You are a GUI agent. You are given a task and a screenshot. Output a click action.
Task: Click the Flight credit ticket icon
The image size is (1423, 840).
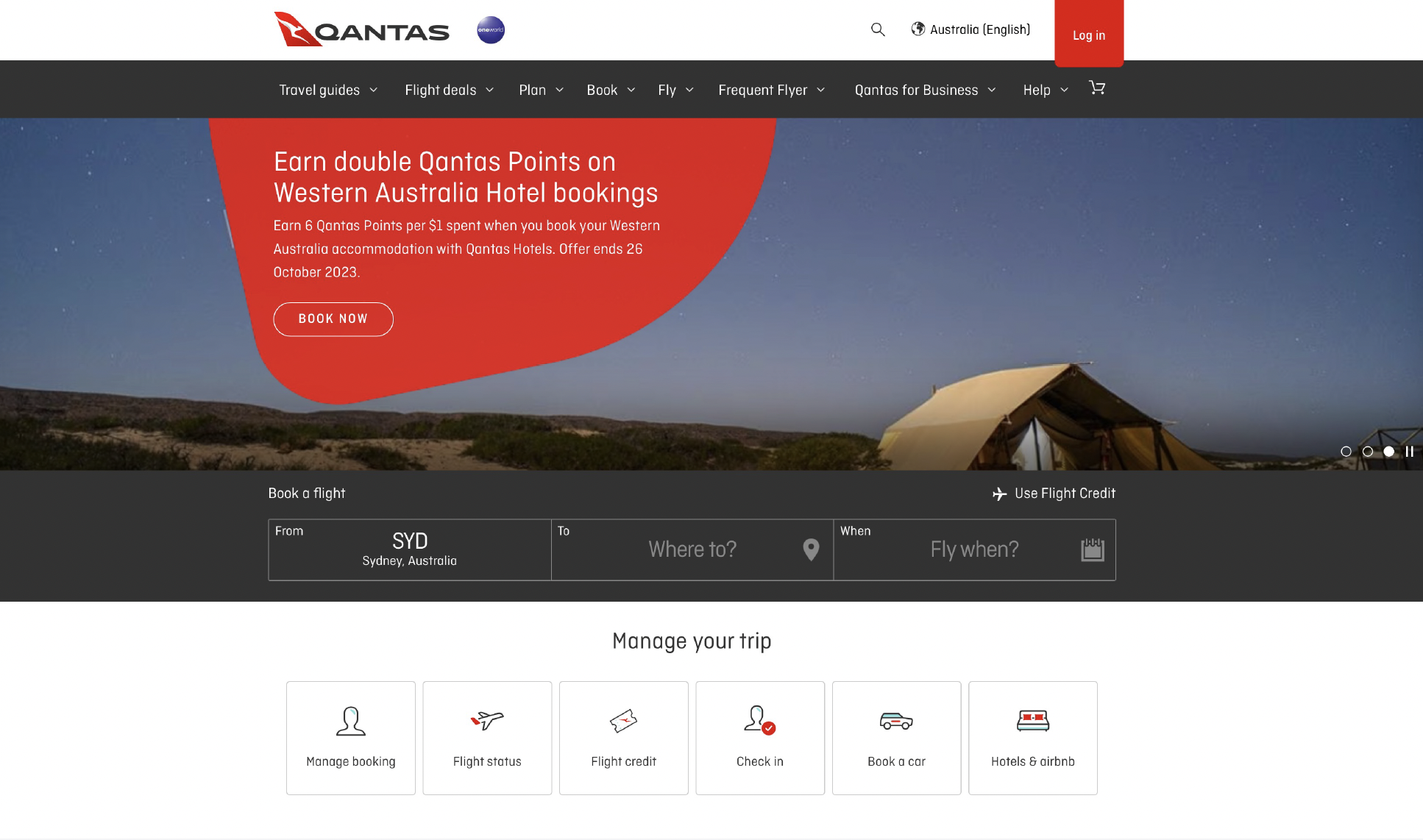(x=624, y=721)
